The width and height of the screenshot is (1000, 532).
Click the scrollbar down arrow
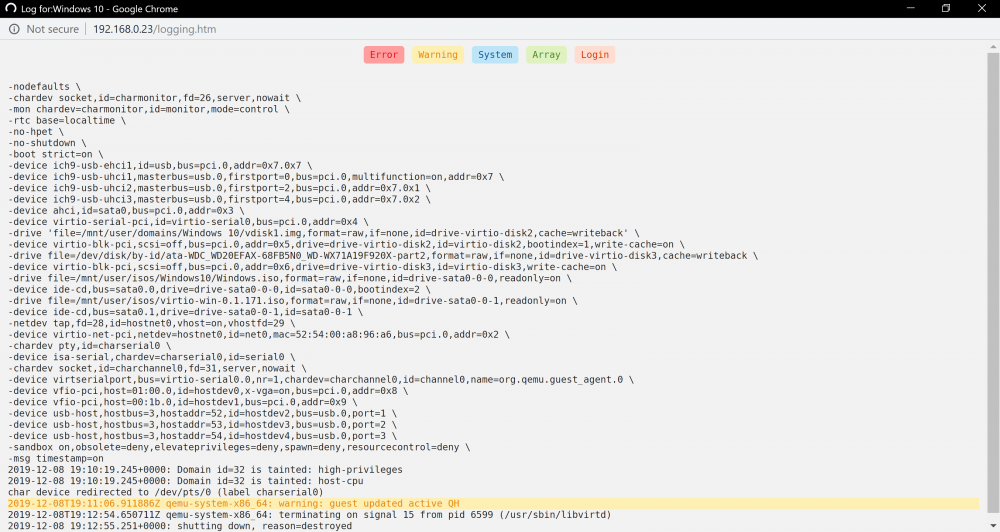tap(993, 526)
